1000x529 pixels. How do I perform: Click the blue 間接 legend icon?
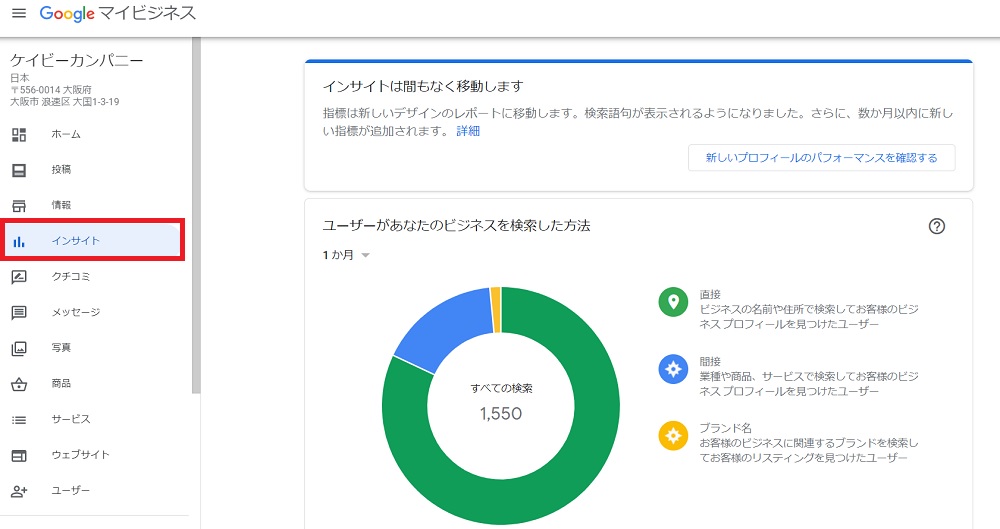click(673, 369)
